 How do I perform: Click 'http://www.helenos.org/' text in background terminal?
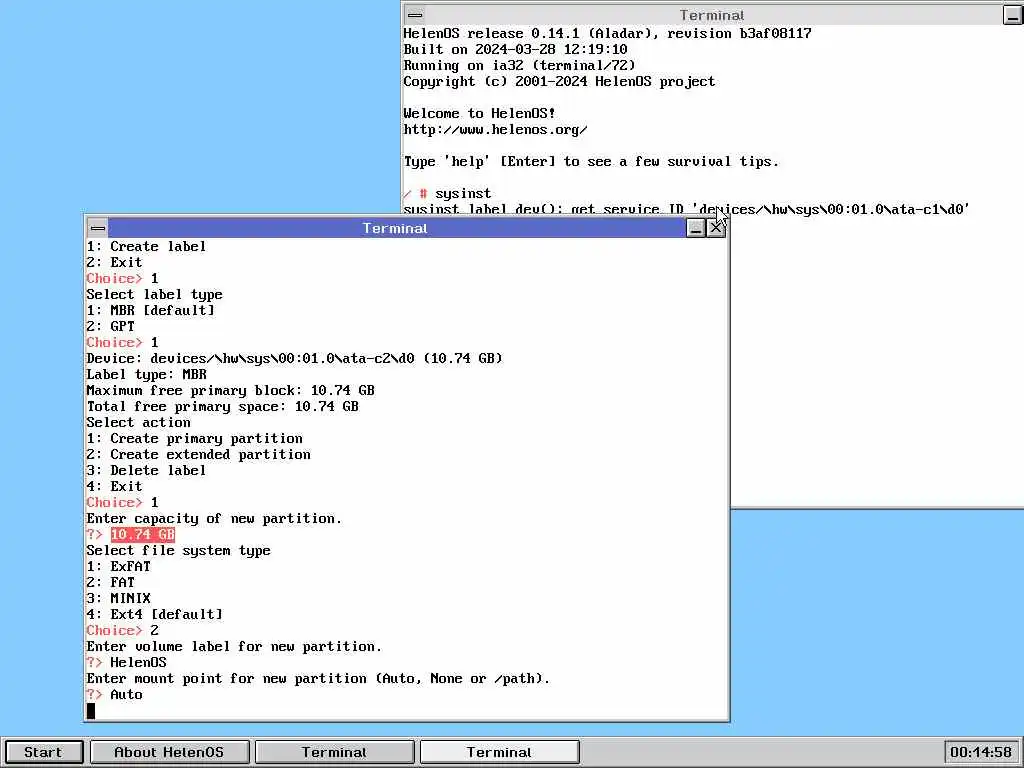(x=496, y=129)
